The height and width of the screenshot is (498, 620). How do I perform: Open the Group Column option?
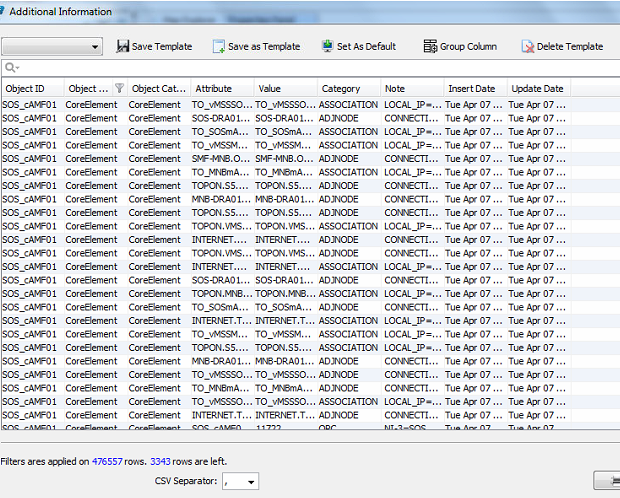tap(460, 47)
